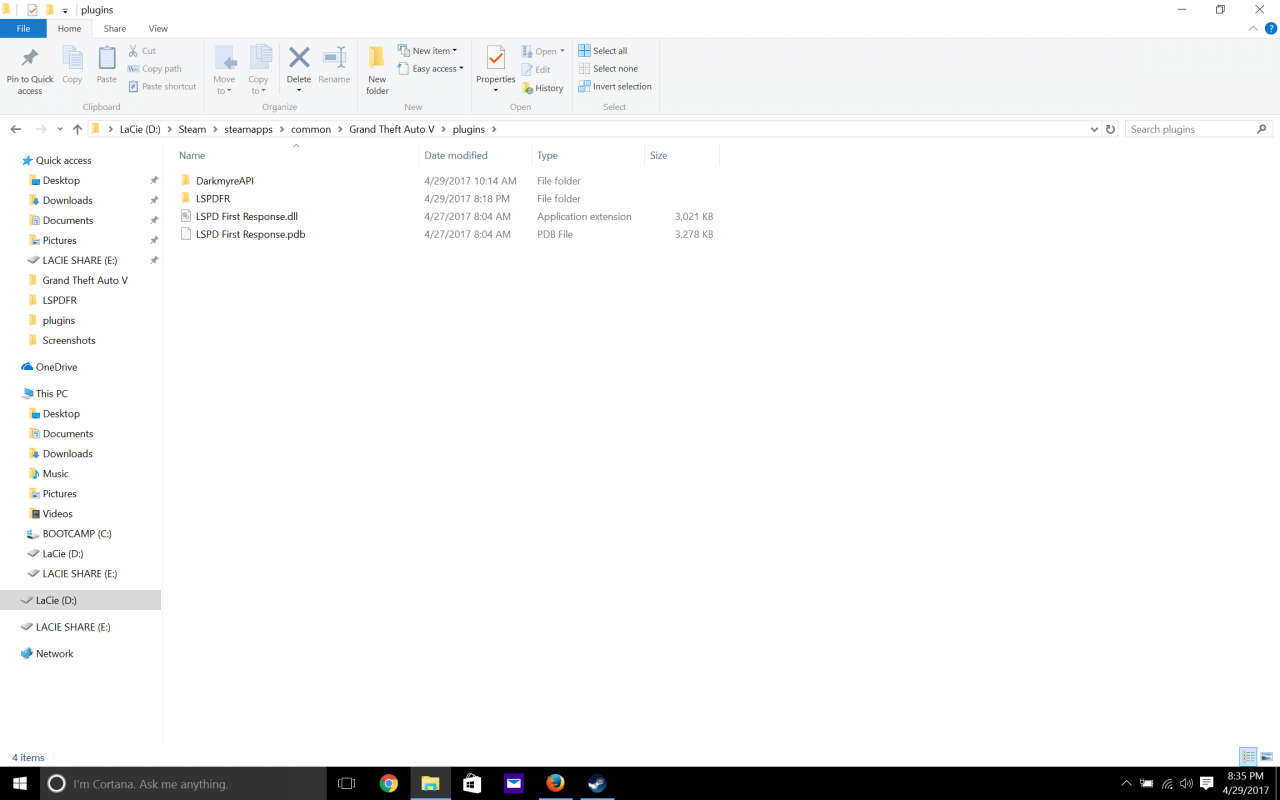Open the Share ribbon tab
The height and width of the screenshot is (800, 1280).
point(115,29)
